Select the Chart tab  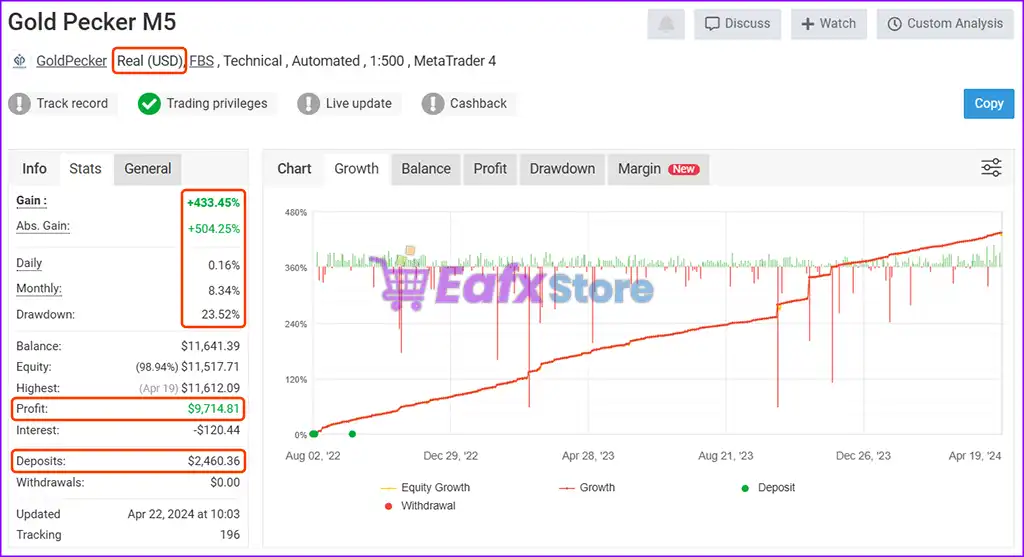click(x=294, y=168)
